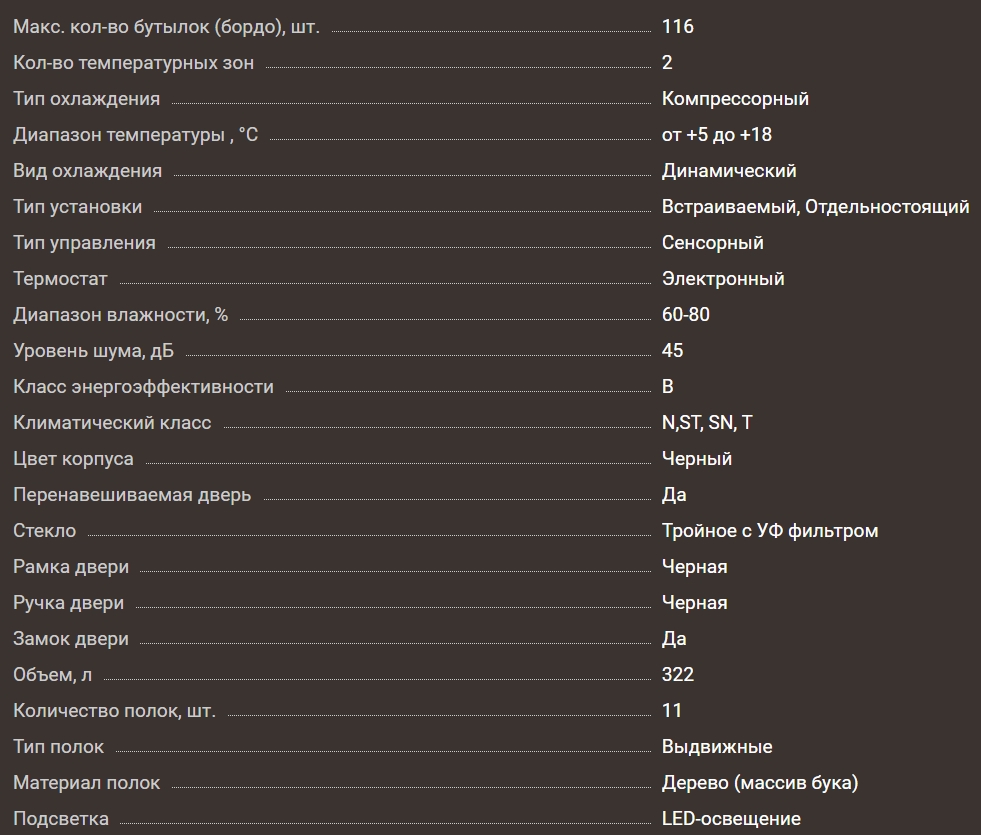Click "Встраиваемый, Отдельностоящий" installation value

815,207
